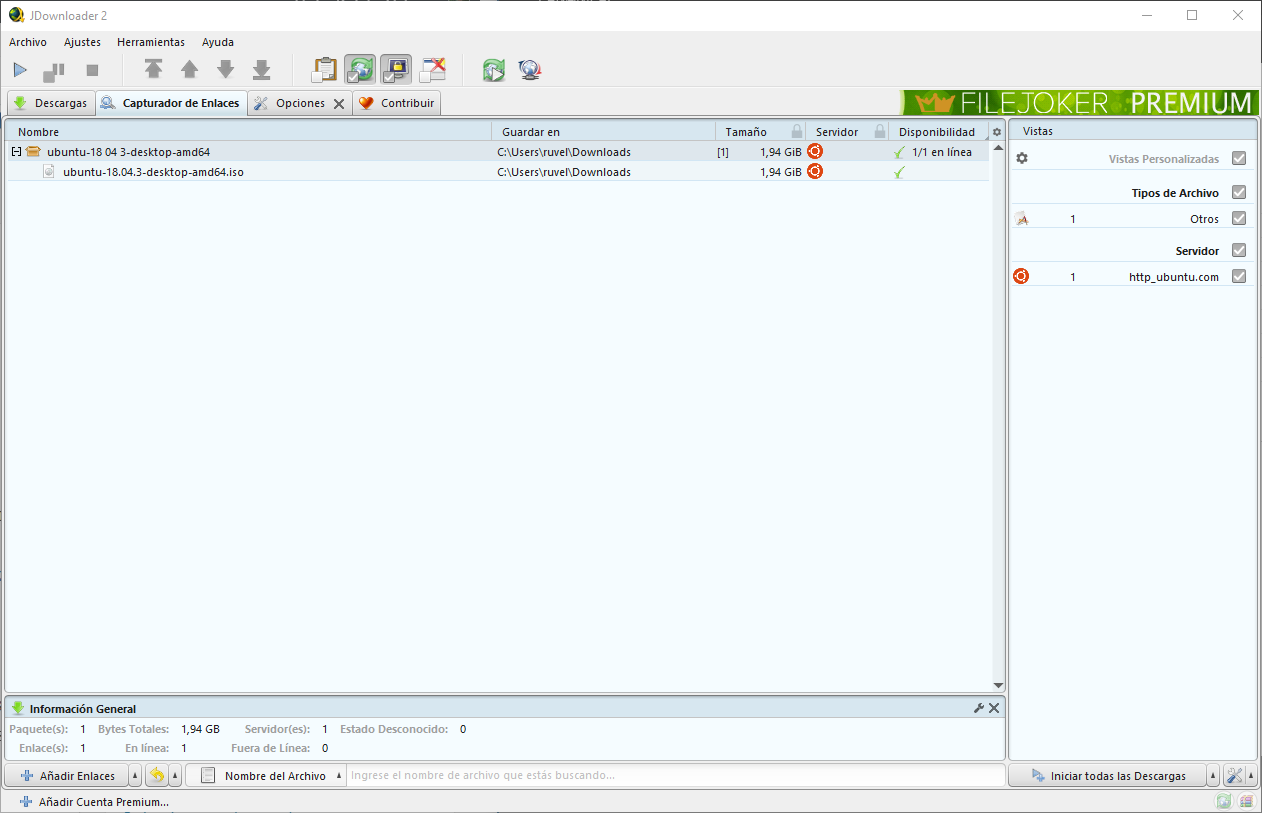Open table column settings gear icon
1262x813 pixels.
997,132
